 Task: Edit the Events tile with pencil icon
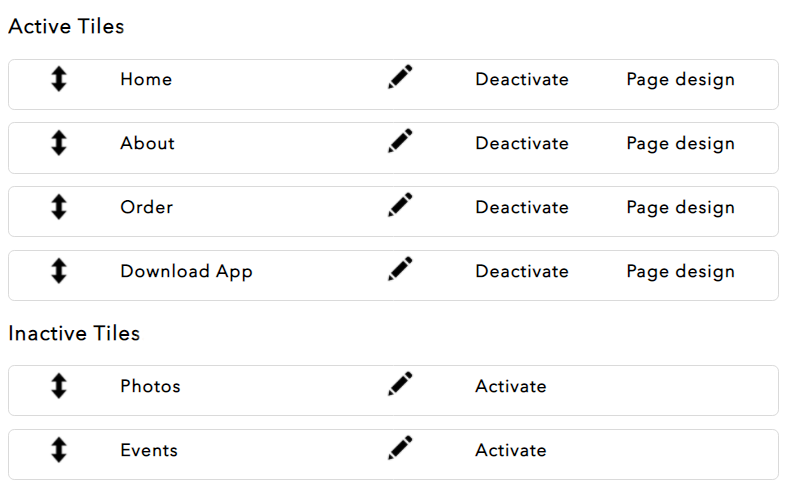(x=400, y=448)
